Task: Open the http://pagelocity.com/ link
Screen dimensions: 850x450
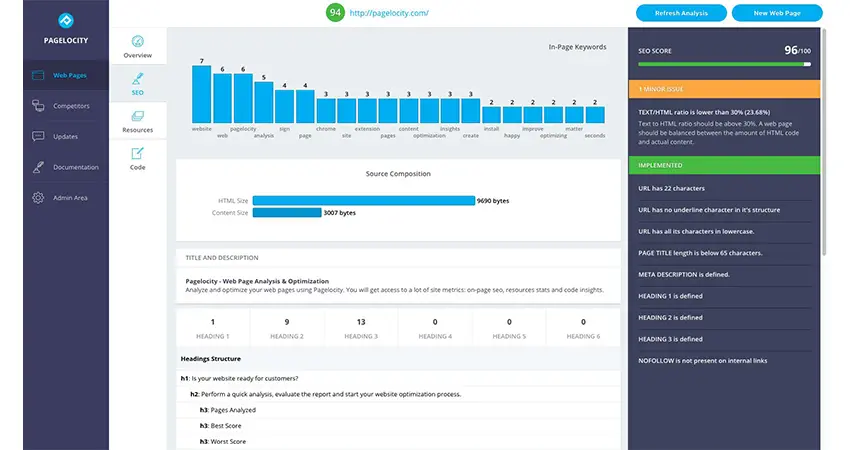Action: [389, 13]
